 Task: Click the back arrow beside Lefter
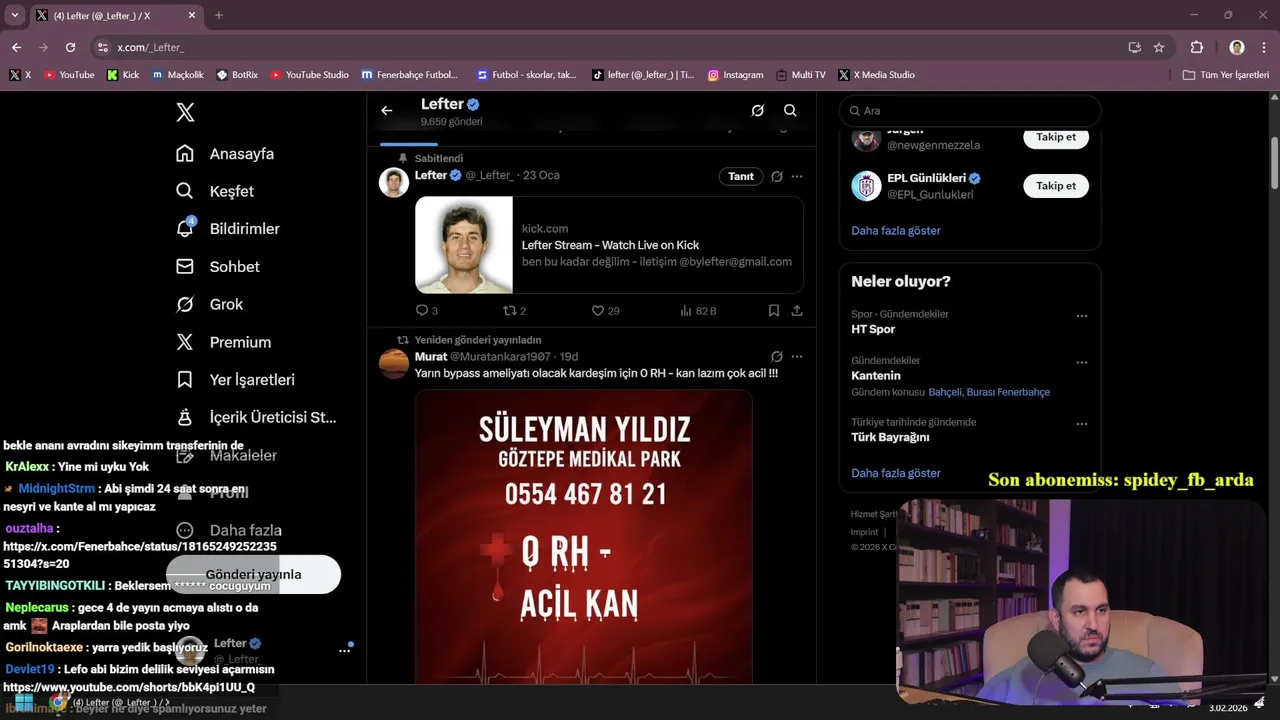[387, 111]
